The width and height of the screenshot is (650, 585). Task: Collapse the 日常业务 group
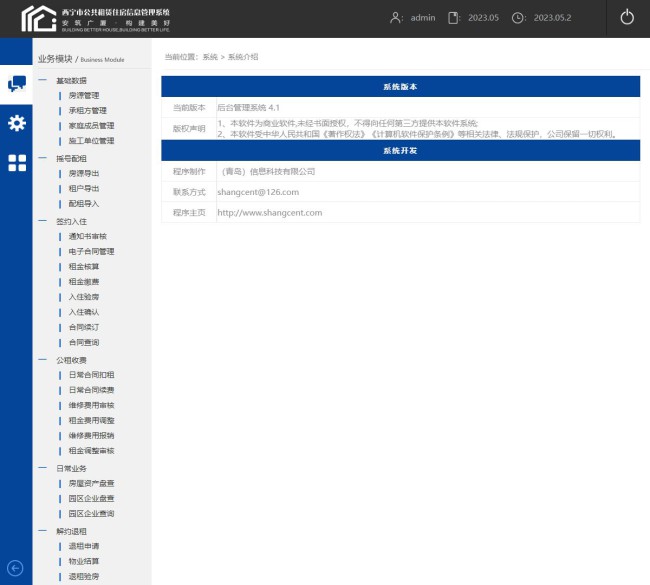tap(42, 468)
